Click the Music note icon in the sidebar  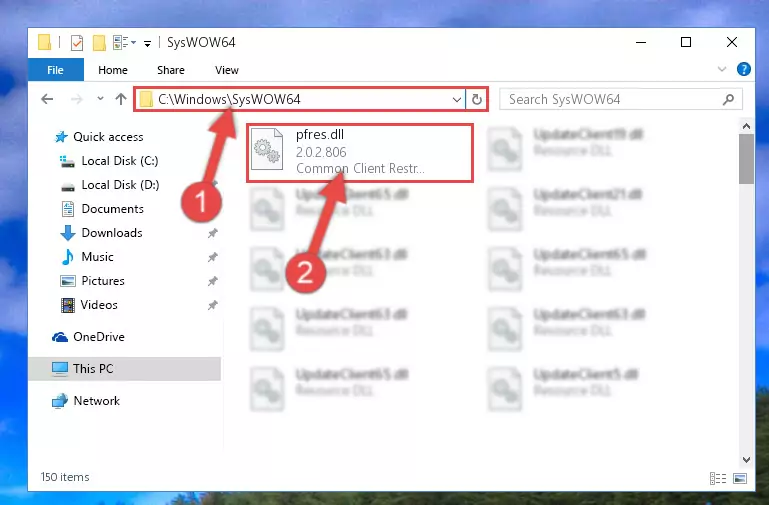click(68, 257)
